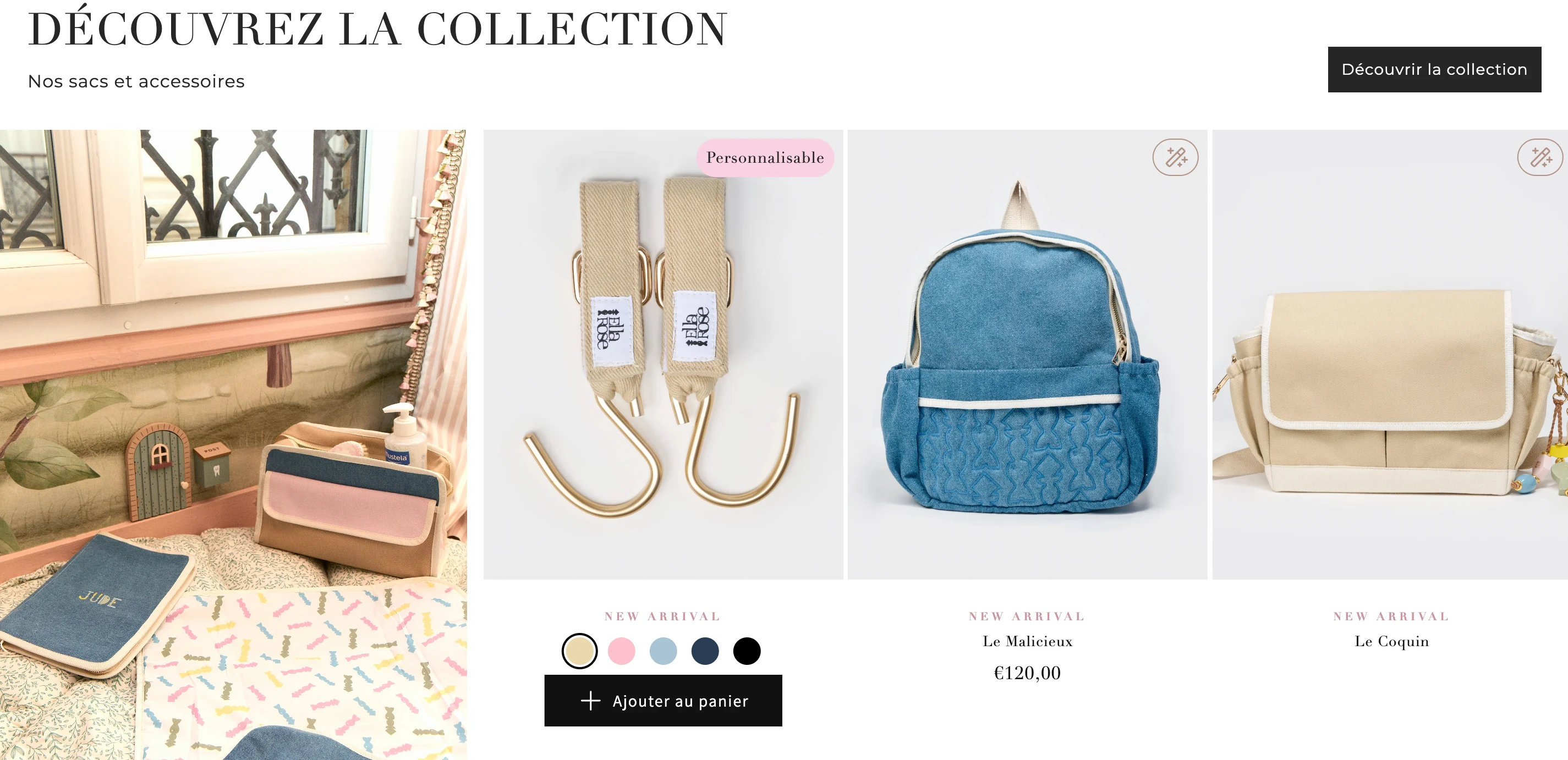
Task: Click the magic wand icon on Le Coquin
Action: pos(1540,158)
